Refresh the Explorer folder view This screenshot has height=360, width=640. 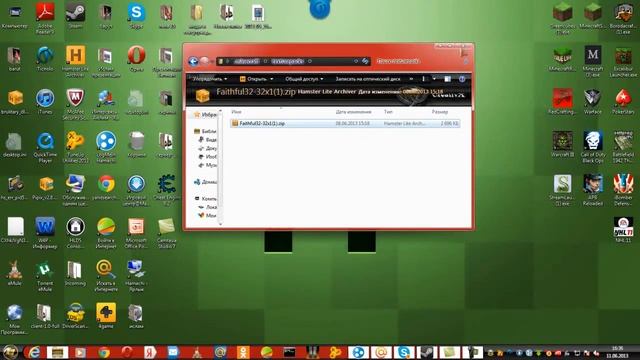tap(365, 61)
